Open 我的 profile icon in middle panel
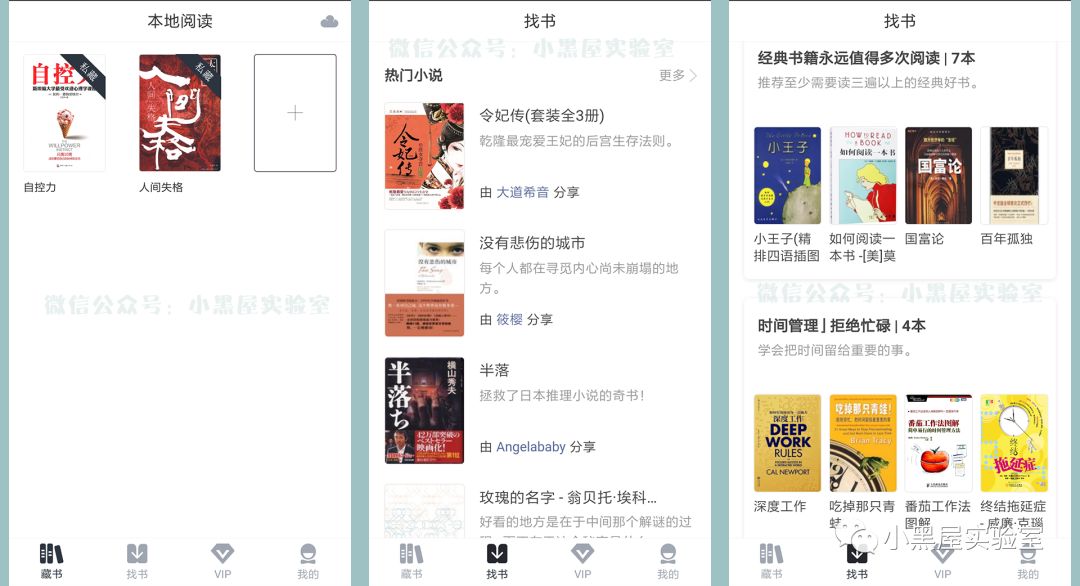Viewport: 1080px width, 586px height. coord(668,554)
